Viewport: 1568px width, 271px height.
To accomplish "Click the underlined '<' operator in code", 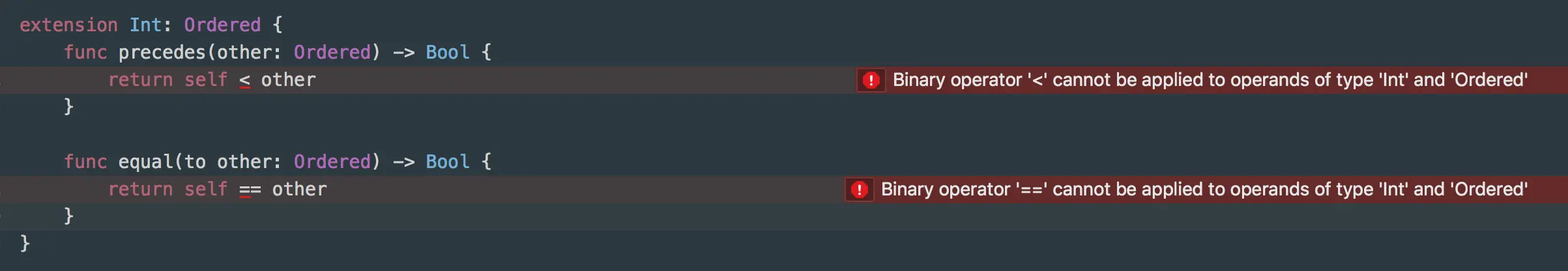I will pos(244,81).
